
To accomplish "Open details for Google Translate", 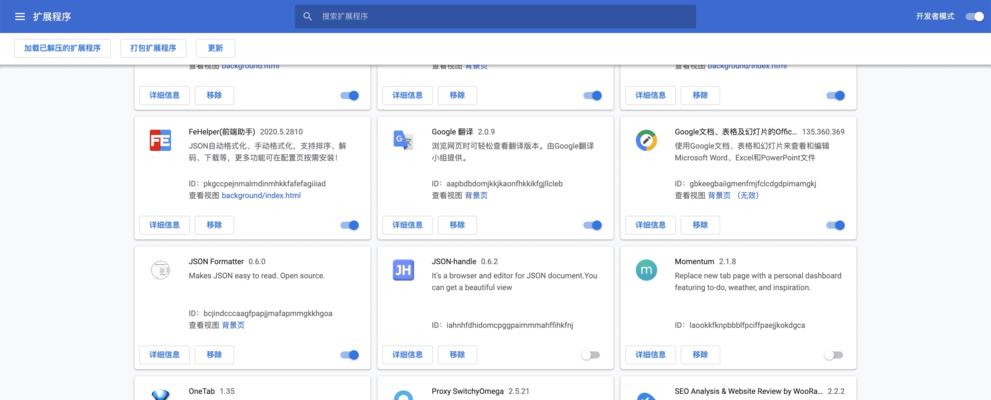I will click(x=407, y=225).
